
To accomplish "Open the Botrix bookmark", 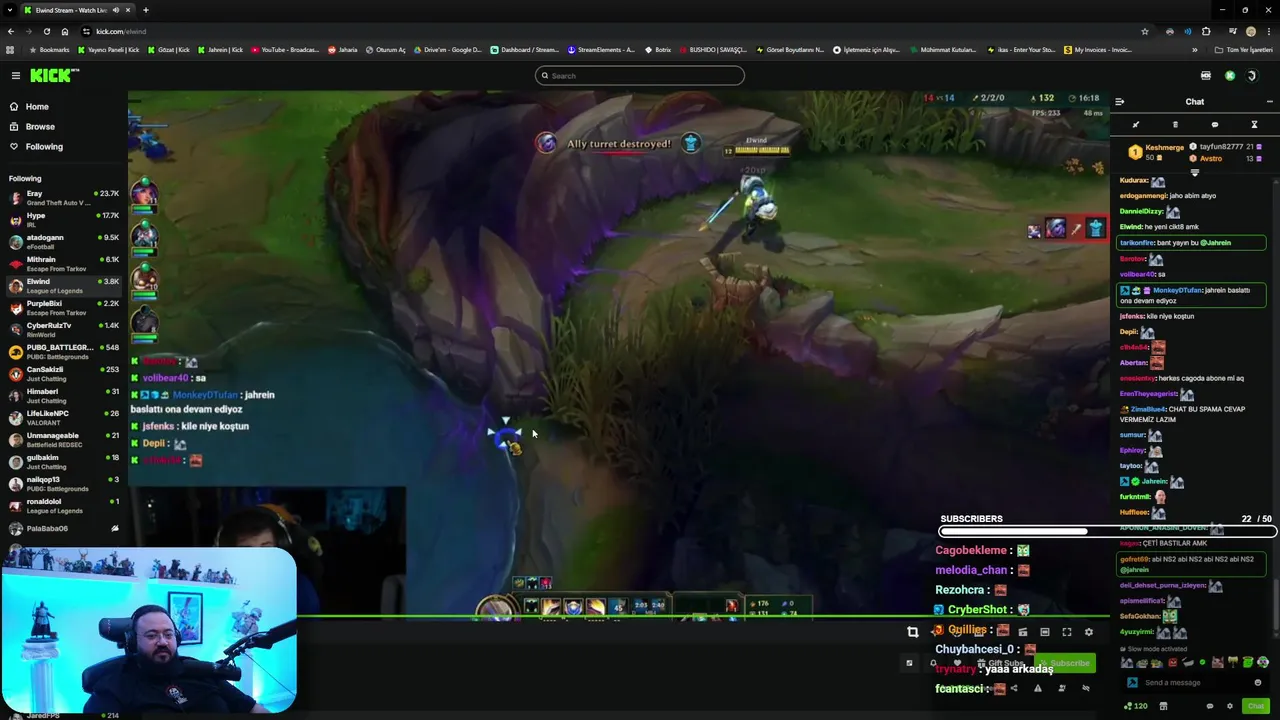I will 658,50.
